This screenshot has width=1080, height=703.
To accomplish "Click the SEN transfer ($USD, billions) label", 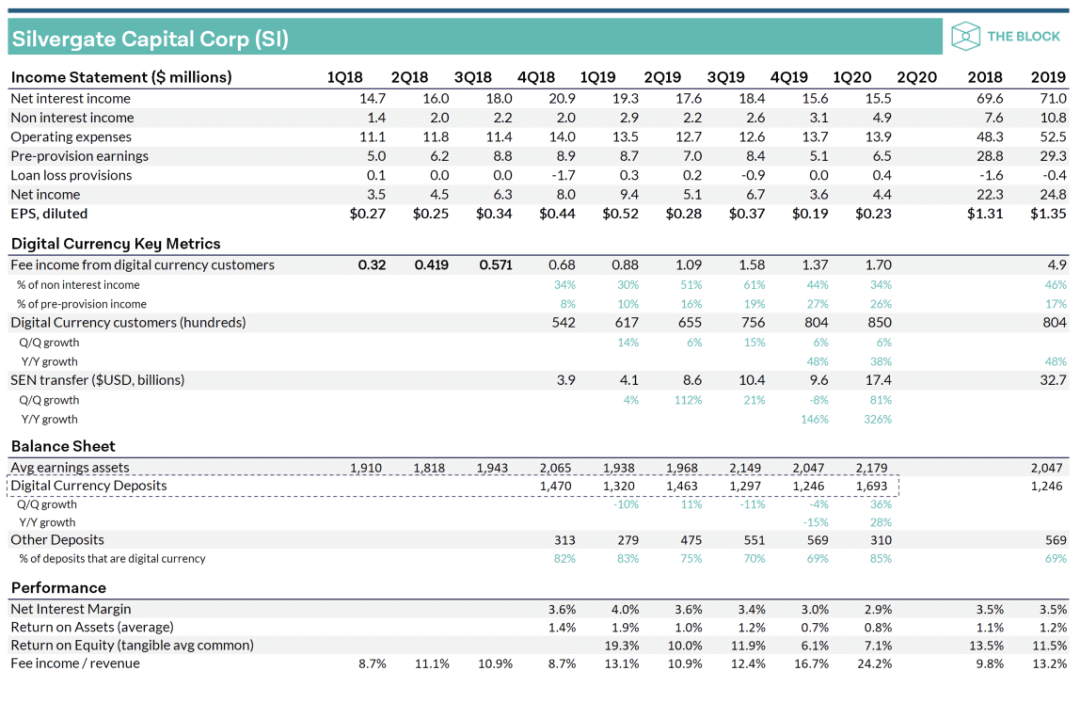I will pyautogui.click(x=97, y=380).
